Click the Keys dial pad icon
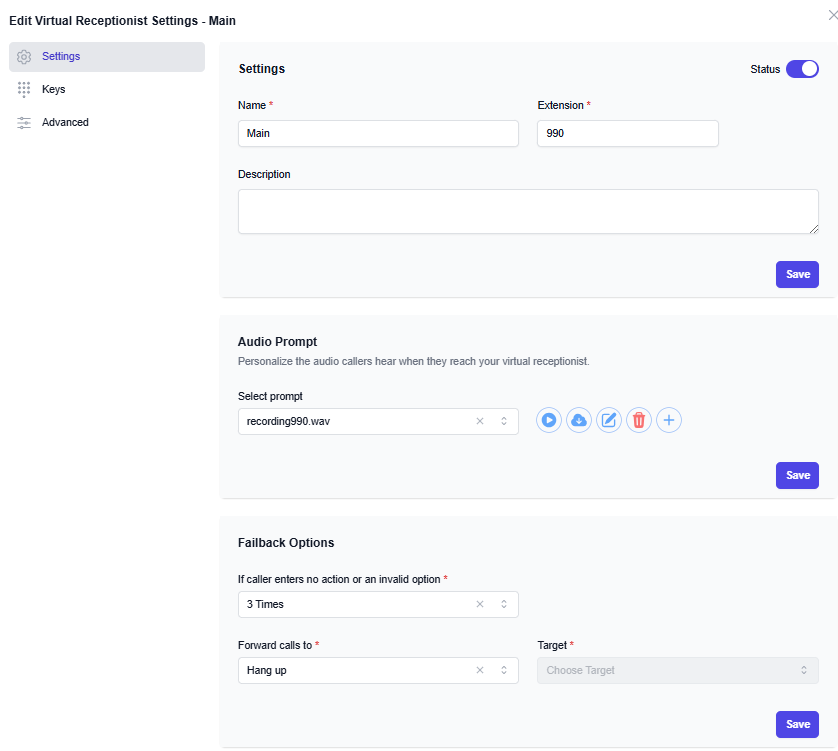 pyautogui.click(x=24, y=89)
